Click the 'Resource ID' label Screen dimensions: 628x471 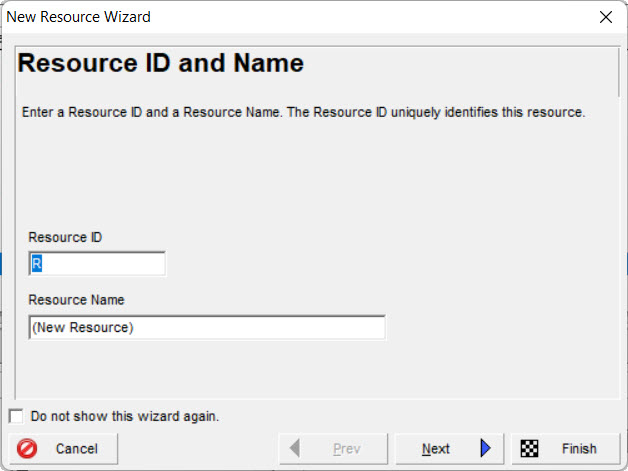point(65,237)
